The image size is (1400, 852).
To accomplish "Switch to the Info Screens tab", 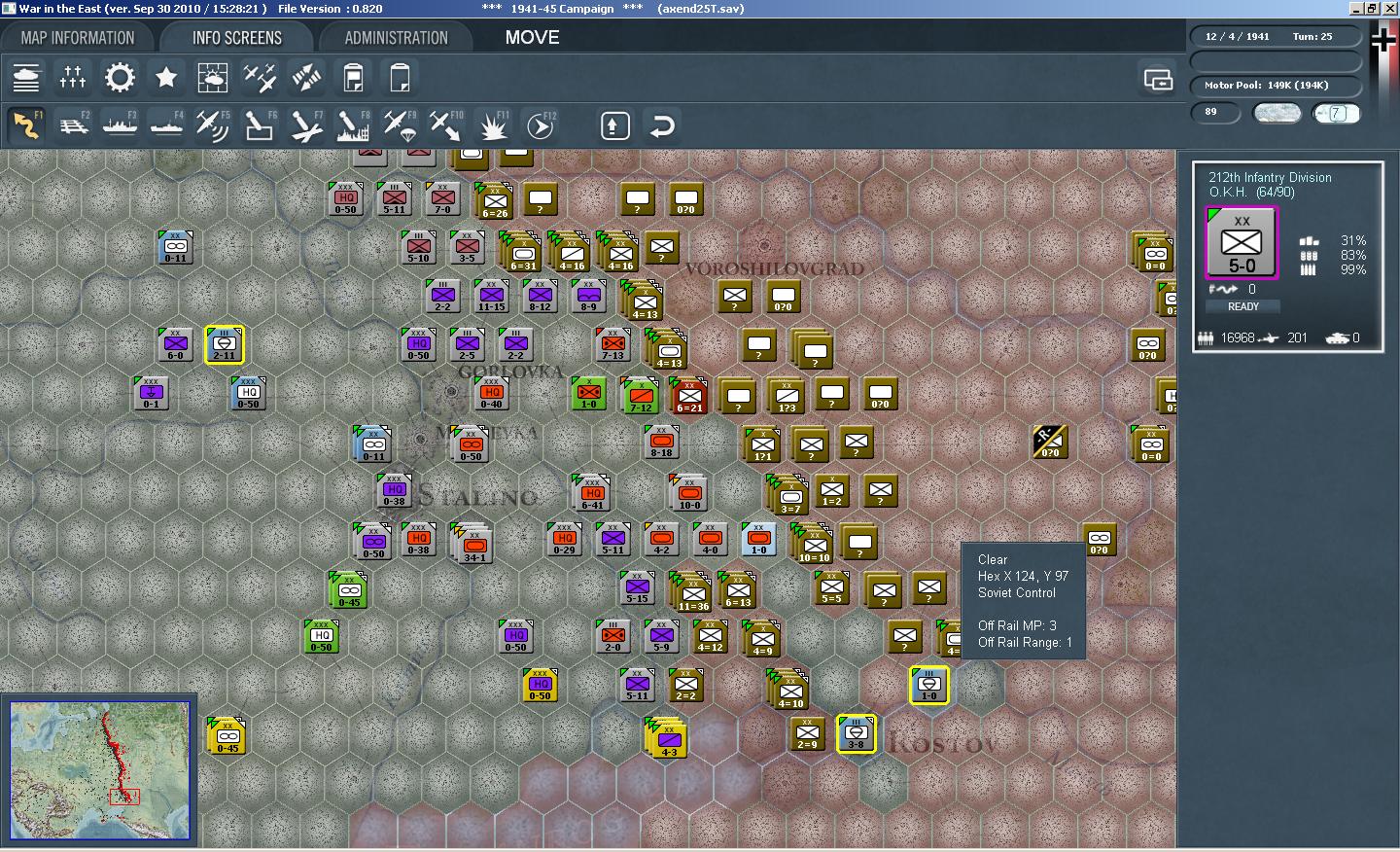I will tap(236, 38).
